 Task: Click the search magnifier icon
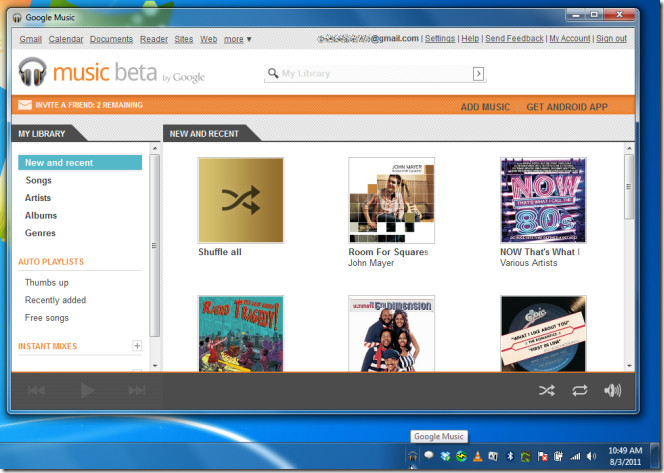pyautogui.click(x=273, y=73)
